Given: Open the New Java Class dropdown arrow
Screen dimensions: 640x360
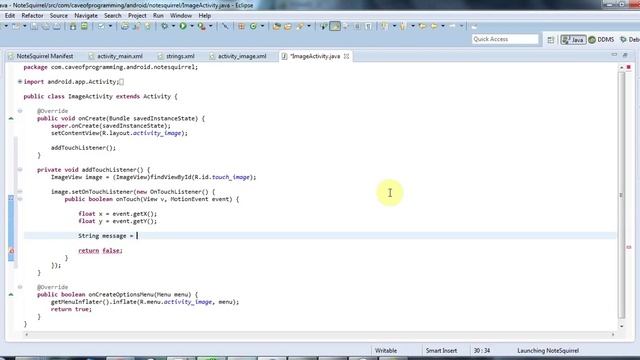Looking at the screenshot, I should (262, 27).
